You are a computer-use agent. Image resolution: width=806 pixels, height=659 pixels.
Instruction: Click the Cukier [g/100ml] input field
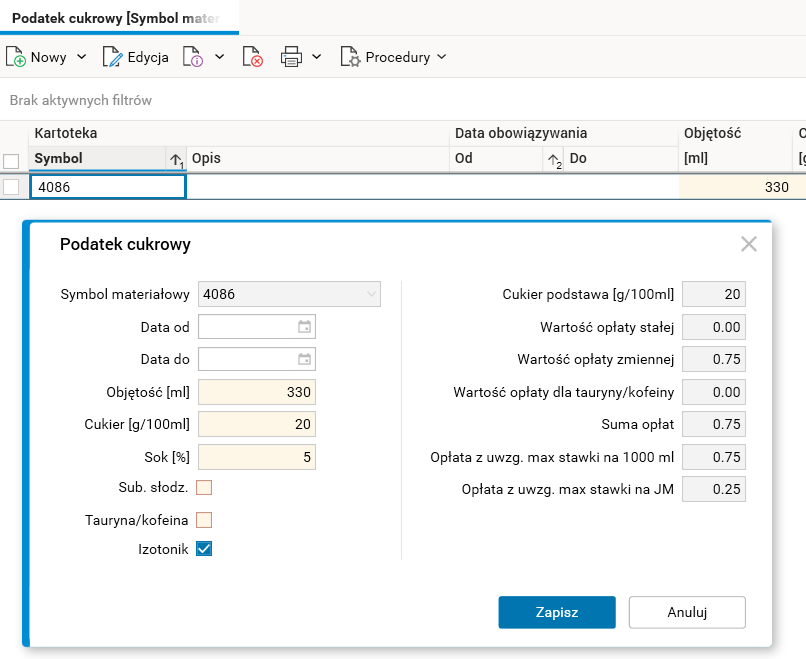tap(256, 424)
